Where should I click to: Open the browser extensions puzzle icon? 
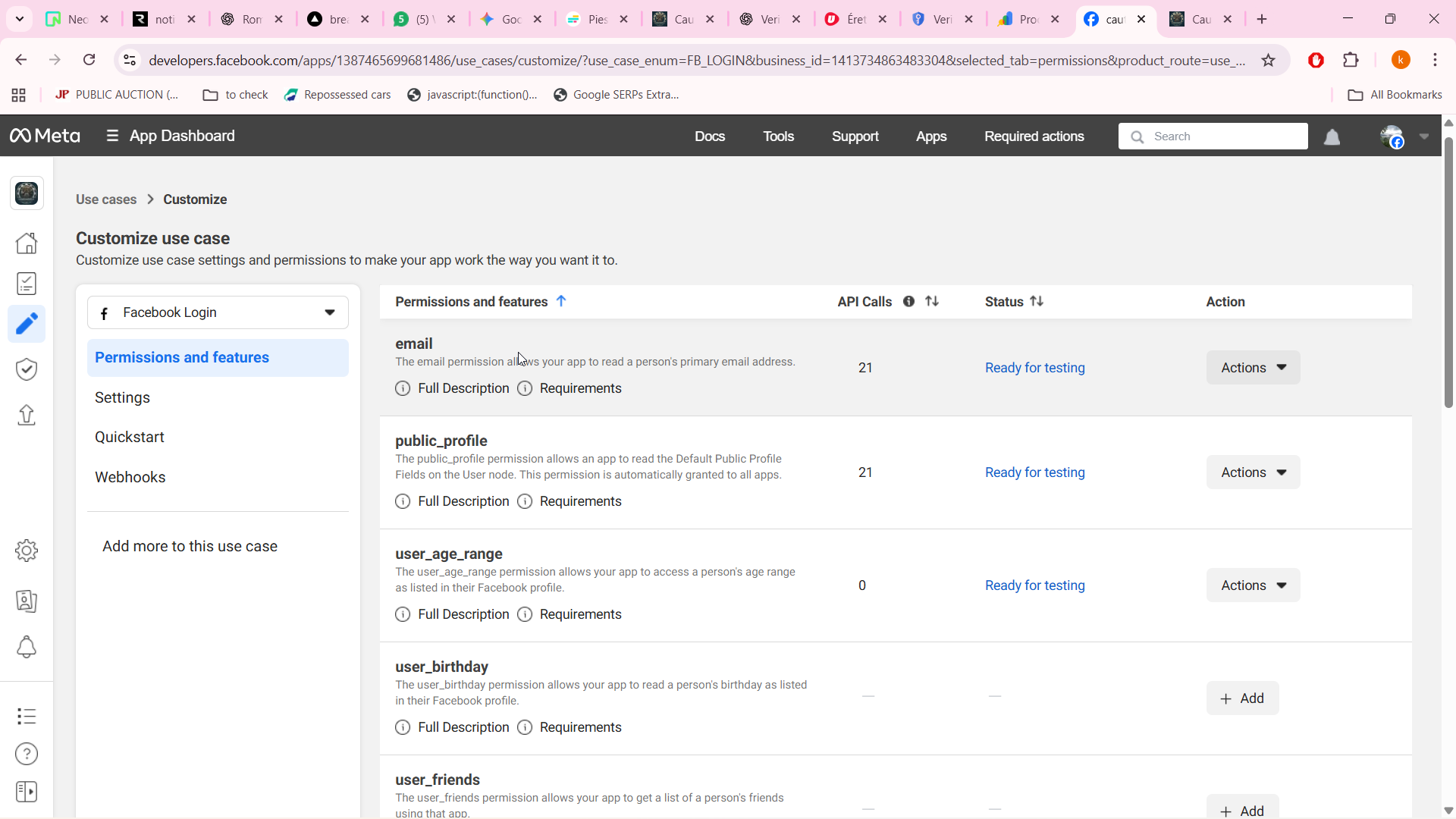(1351, 60)
